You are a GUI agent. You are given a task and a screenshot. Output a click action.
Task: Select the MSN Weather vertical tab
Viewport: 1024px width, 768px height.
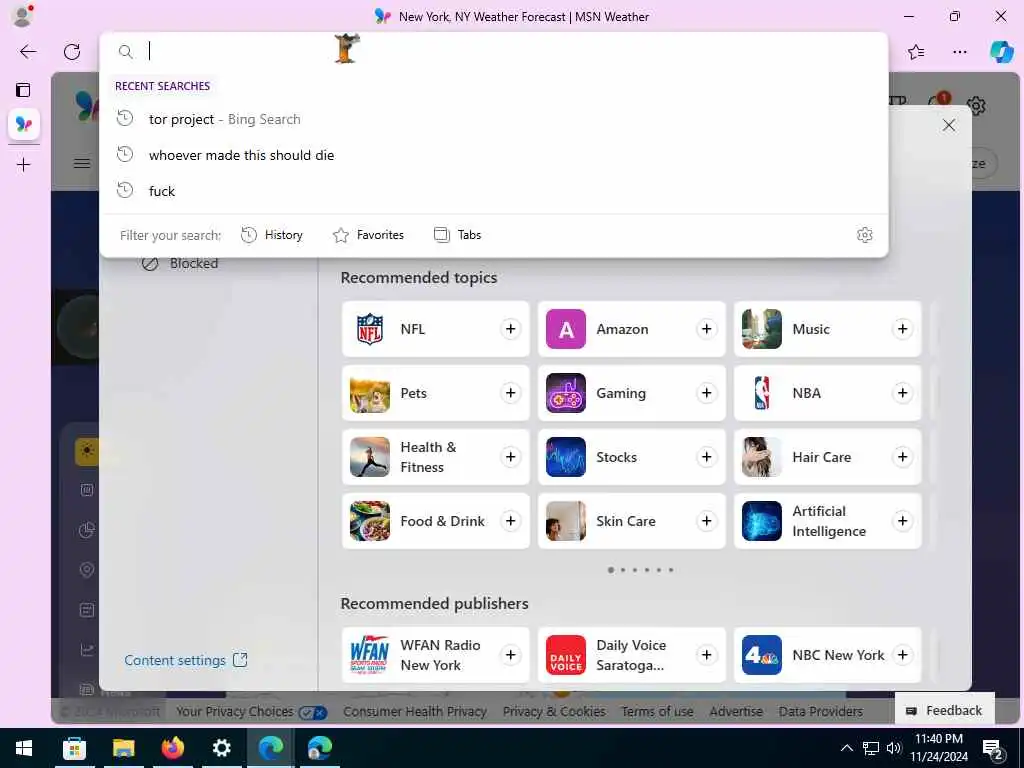pos(24,123)
